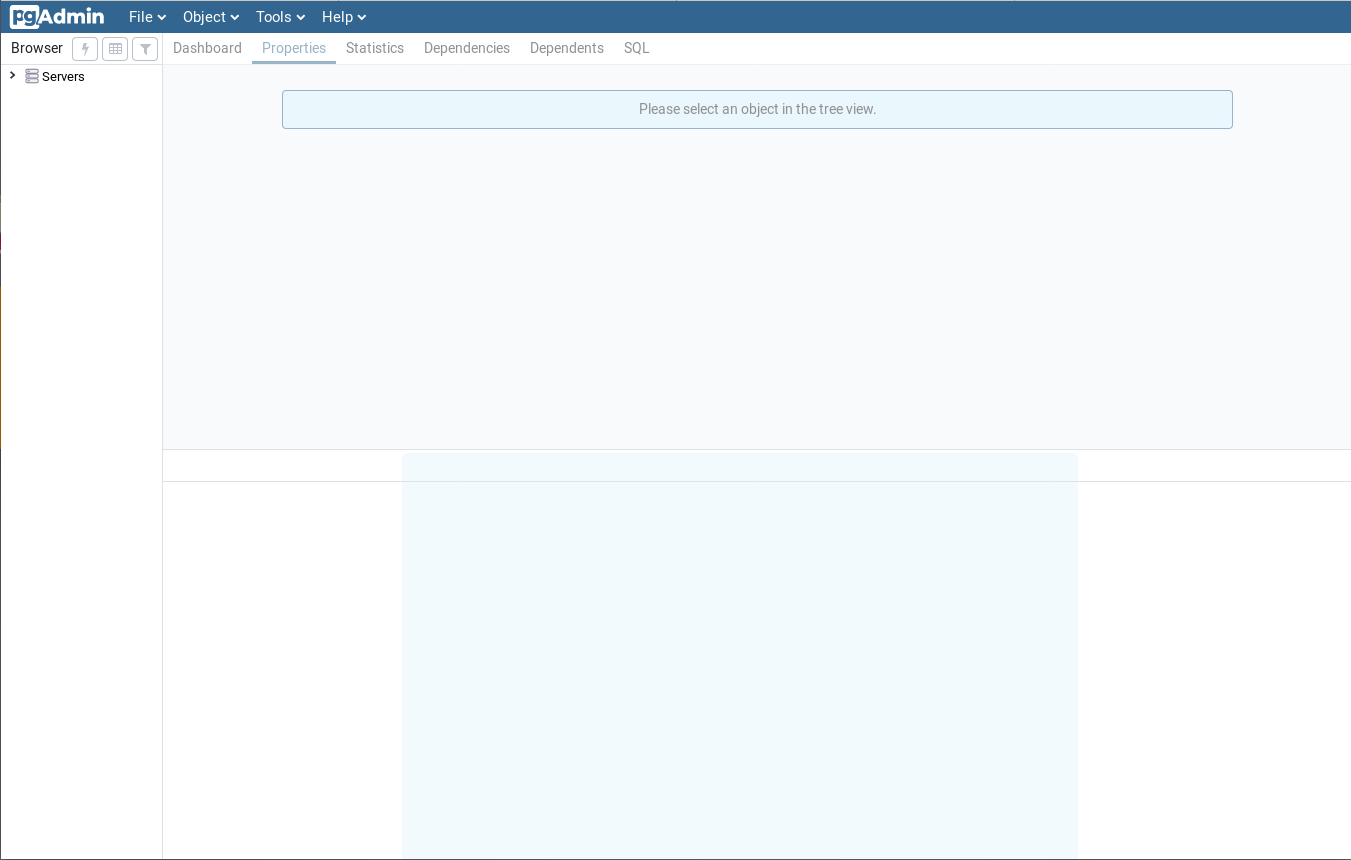1351x860 pixels.
Task: Open the Filtered Rows funnel icon
Action: click(x=144, y=48)
